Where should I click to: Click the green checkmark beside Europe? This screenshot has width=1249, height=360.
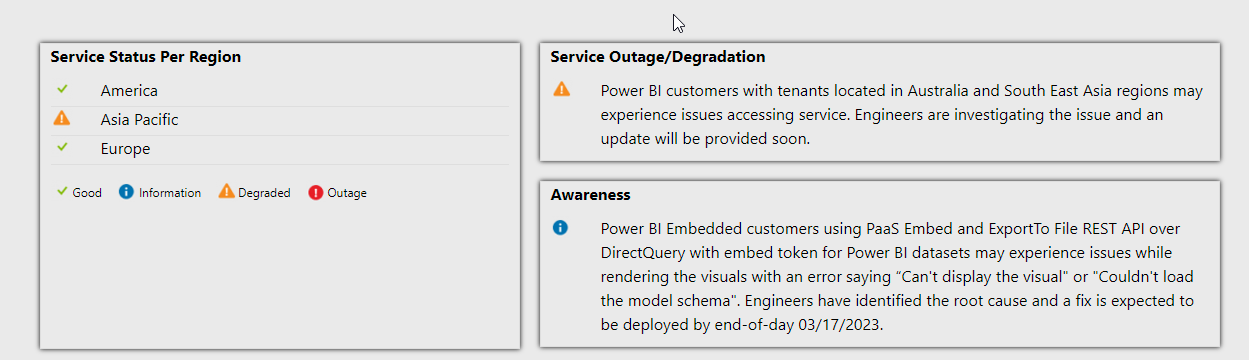click(62, 148)
